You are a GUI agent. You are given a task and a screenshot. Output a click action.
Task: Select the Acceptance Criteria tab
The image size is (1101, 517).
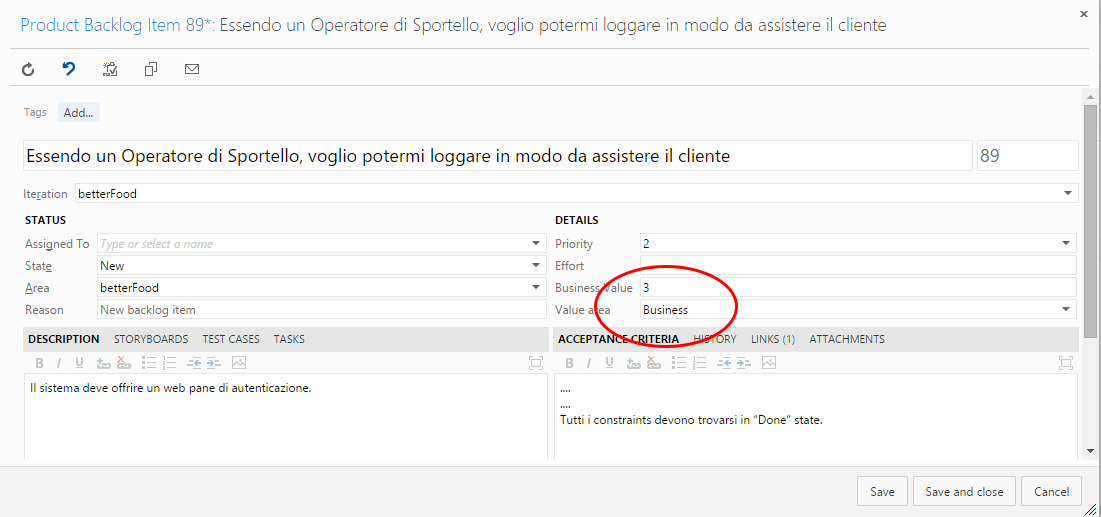(619, 339)
